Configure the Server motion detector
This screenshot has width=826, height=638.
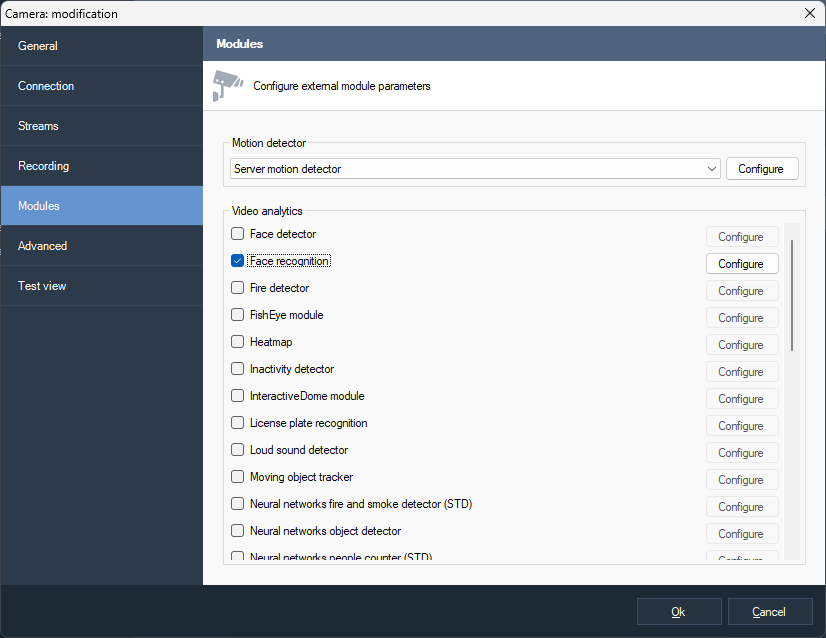(761, 169)
